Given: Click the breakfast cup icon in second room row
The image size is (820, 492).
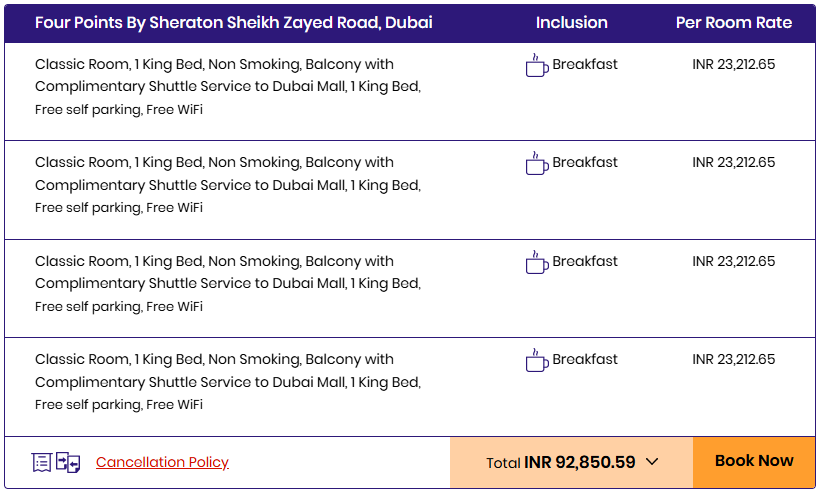Looking at the screenshot, I should click(x=537, y=164).
